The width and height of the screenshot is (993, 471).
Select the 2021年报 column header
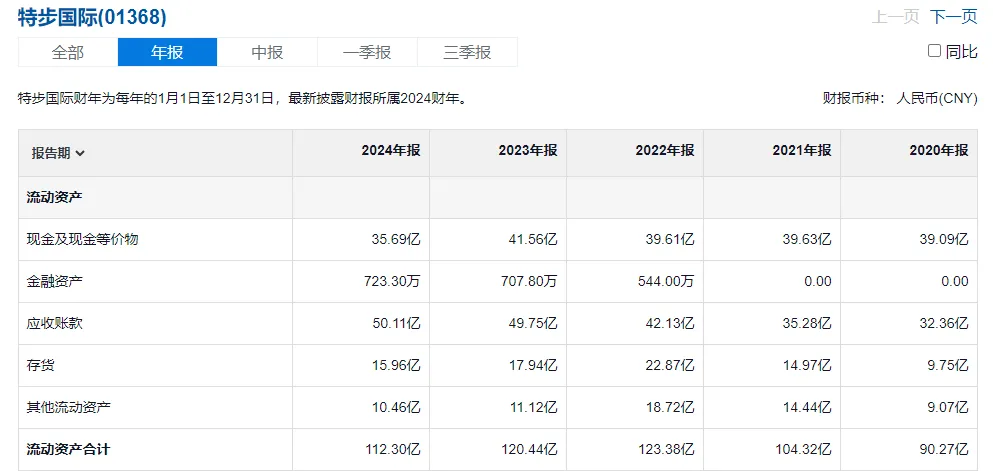[802, 151]
